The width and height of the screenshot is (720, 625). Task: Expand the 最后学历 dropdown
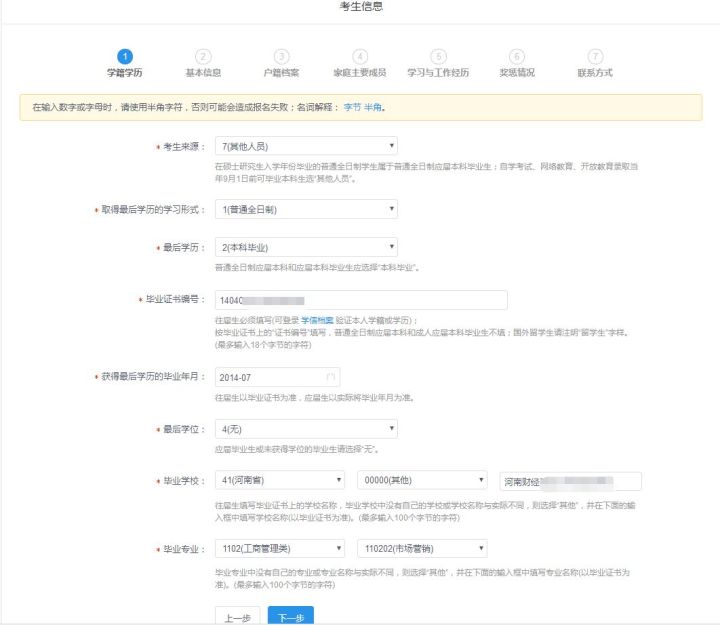point(306,246)
